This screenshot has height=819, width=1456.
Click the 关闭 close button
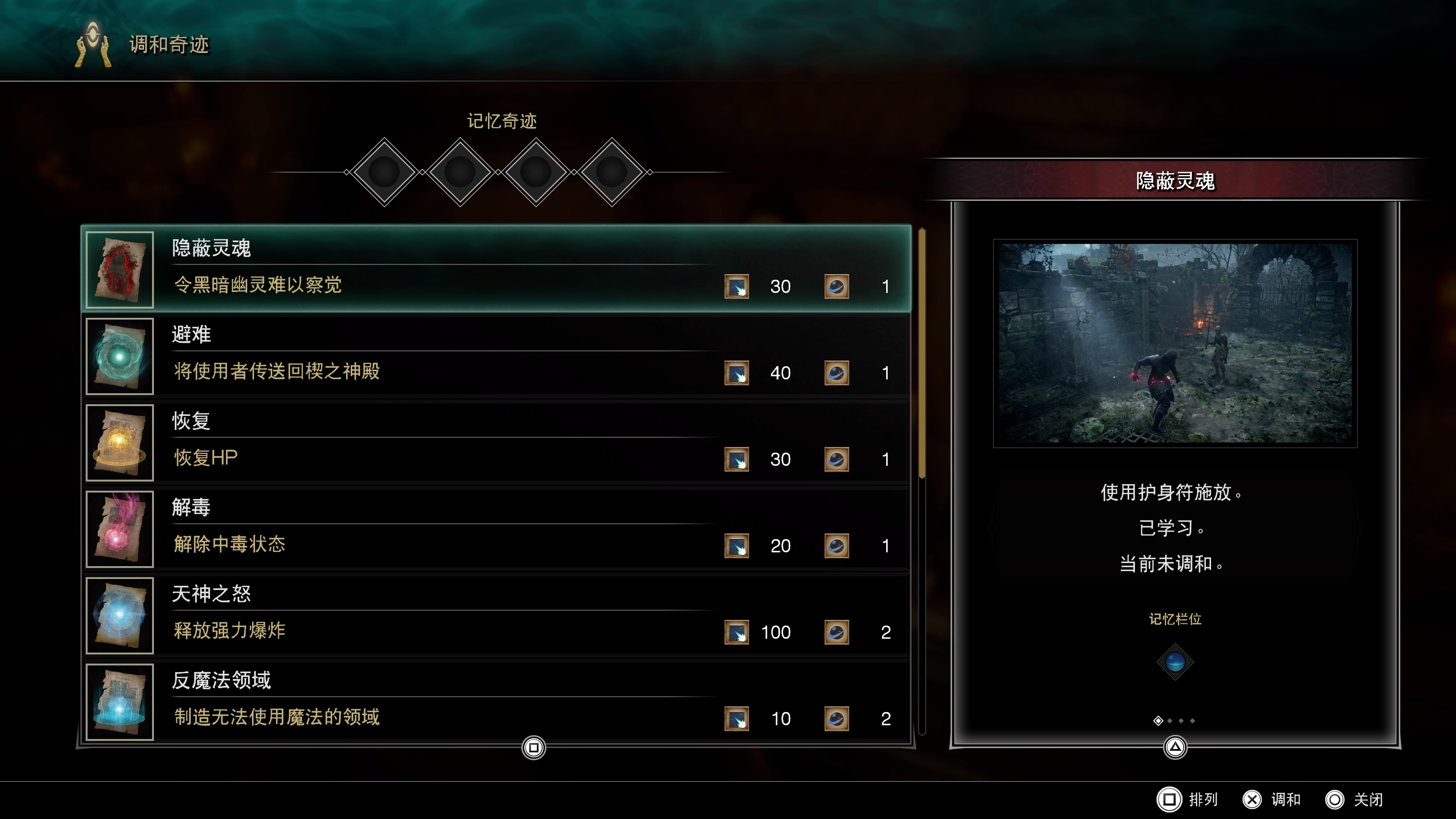point(1354,800)
